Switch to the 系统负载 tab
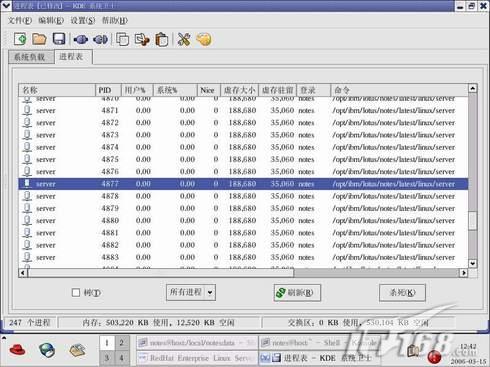 point(31,57)
